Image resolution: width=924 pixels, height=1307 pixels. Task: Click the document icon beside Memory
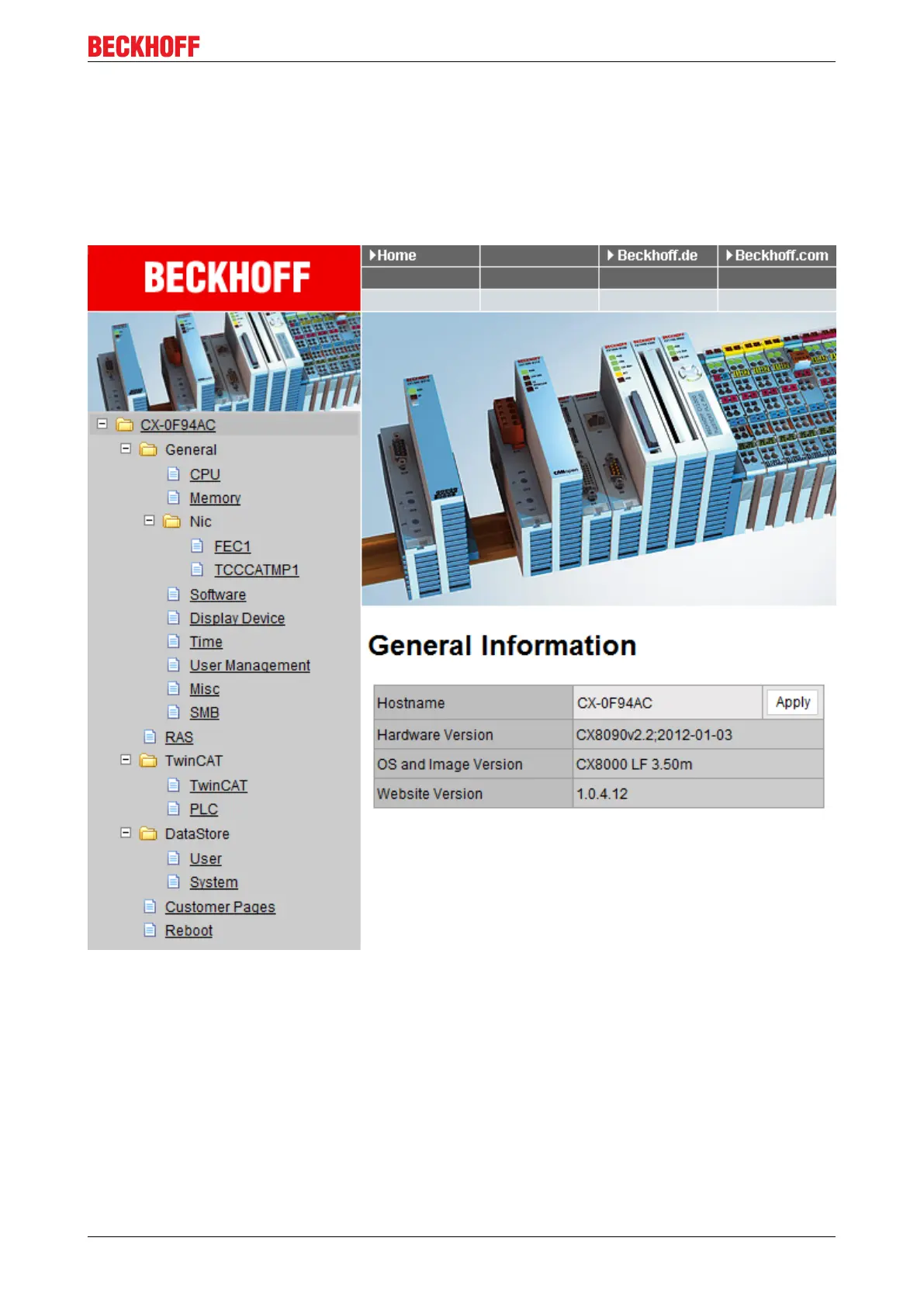click(x=174, y=497)
